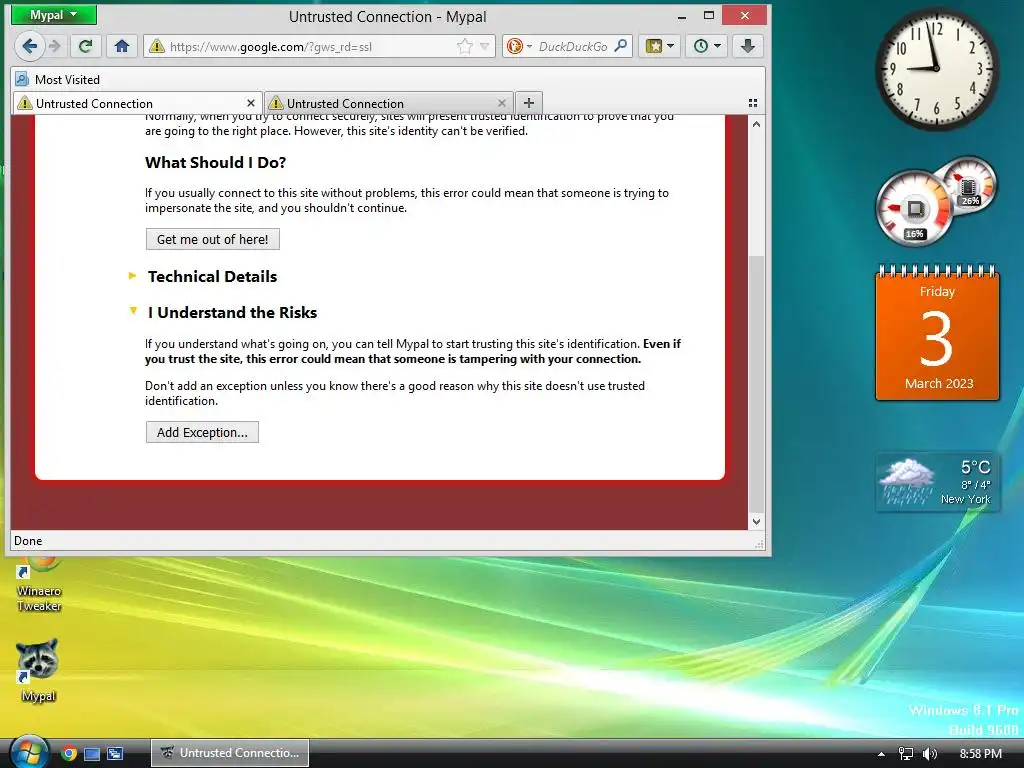Open the Mypal application menu

point(54,15)
